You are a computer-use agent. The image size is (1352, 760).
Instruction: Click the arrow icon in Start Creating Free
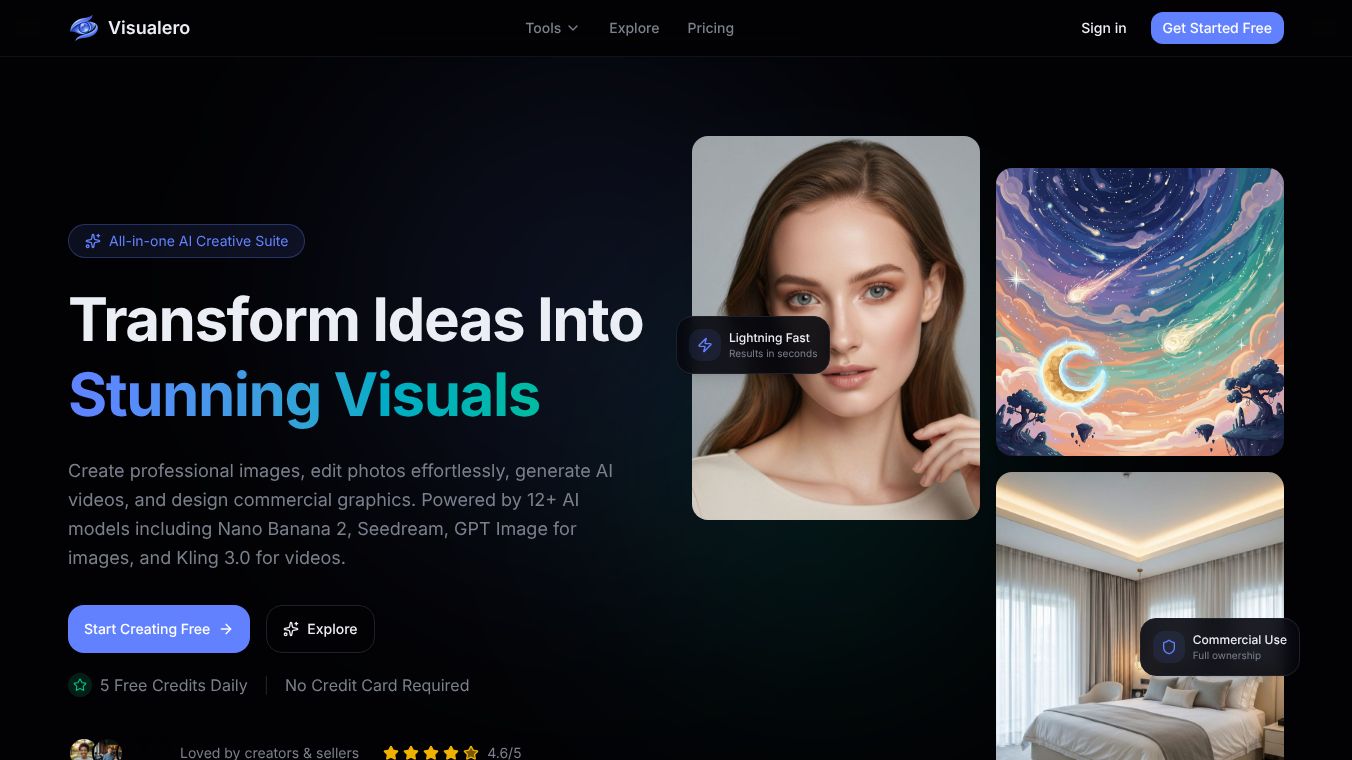[x=227, y=629]
